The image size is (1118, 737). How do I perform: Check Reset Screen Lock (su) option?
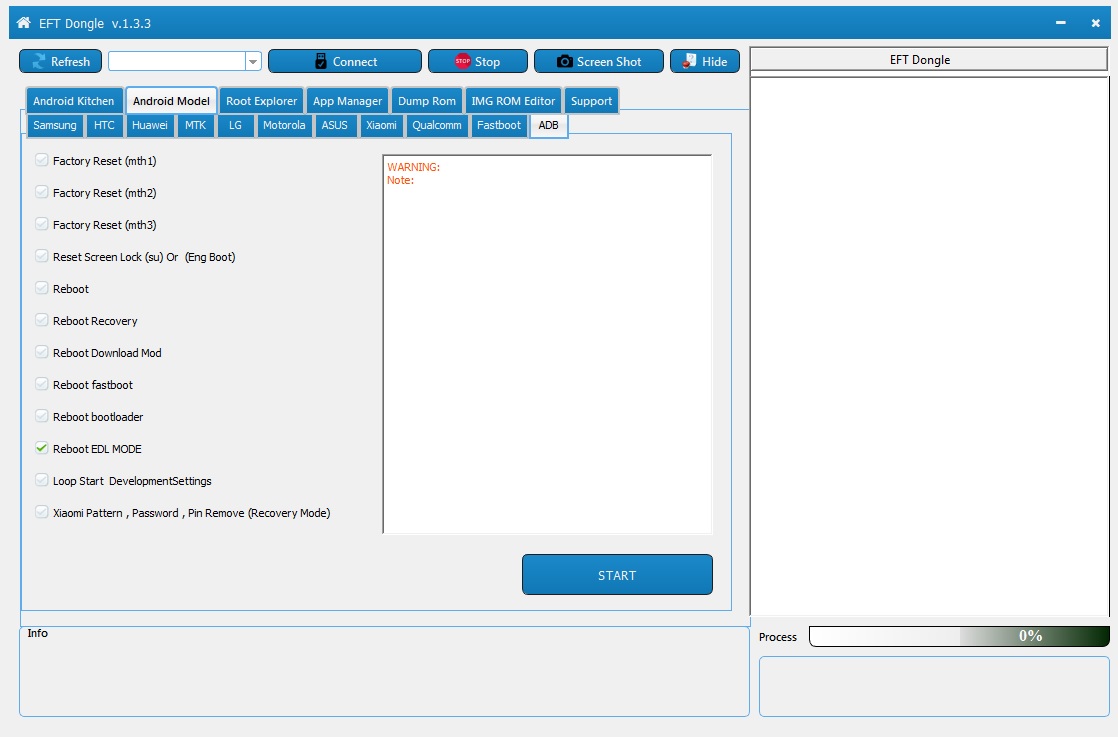pyautogui.click(x=42, y=257)
